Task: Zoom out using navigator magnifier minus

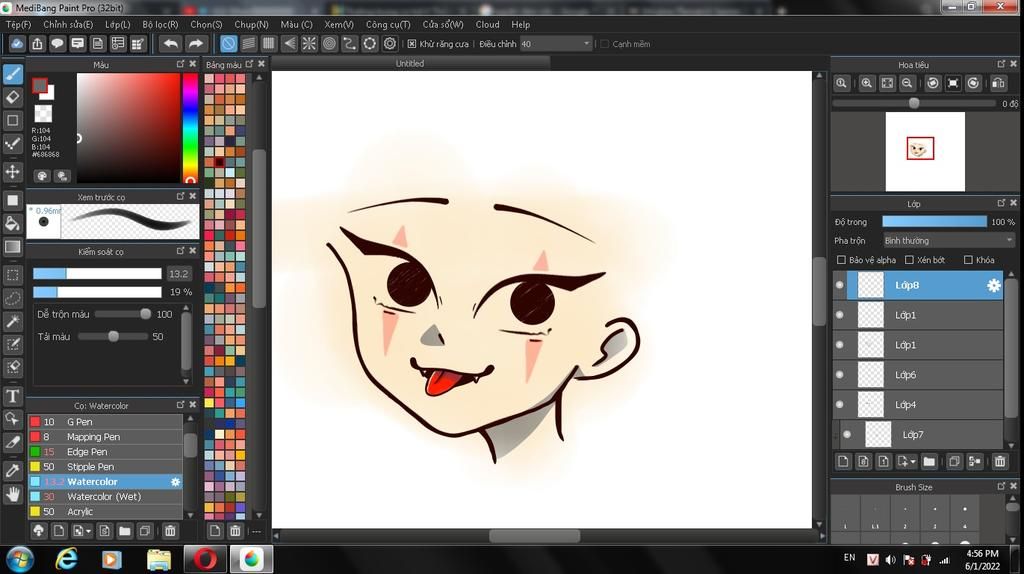Action: coord(907,83)
